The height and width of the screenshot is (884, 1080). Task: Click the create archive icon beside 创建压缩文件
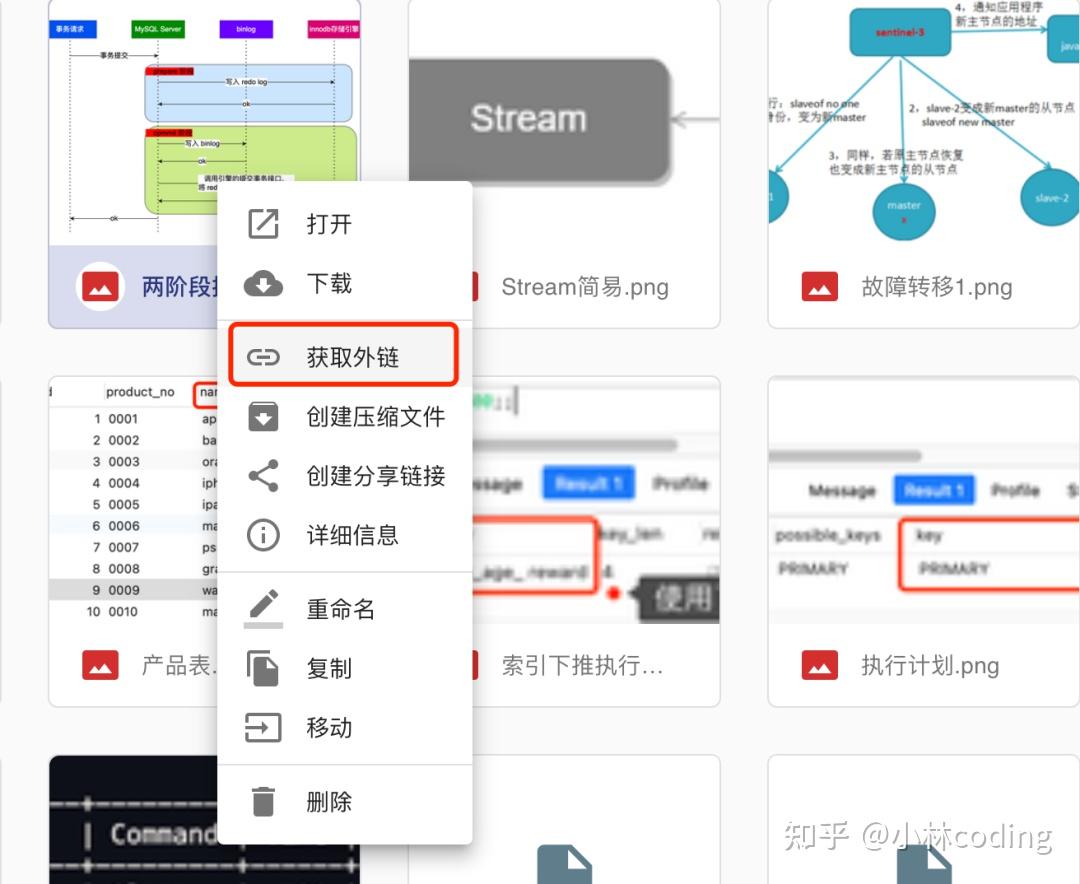pyautogui.click(x=262, y=417)
